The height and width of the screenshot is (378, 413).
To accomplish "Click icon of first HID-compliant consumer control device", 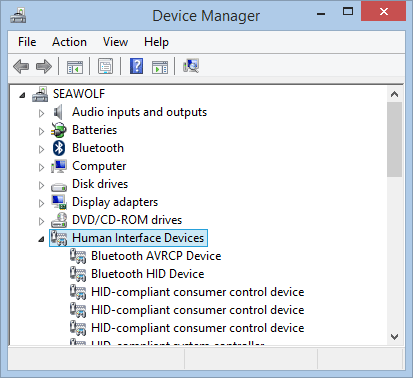I will [x=78, y=292].
